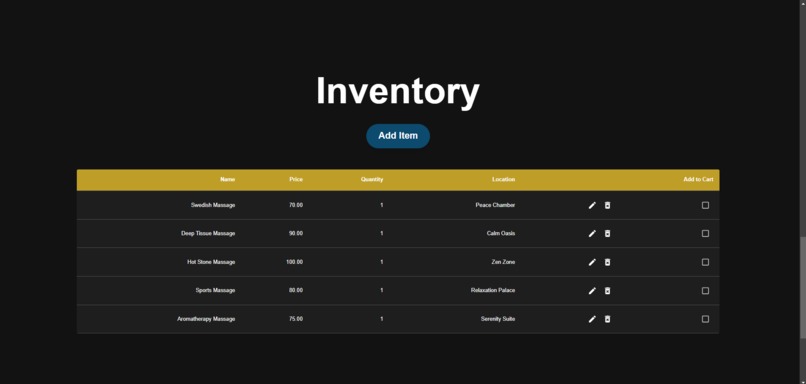The image size is (806, 384).
Task: Edit the Deep Tissue Massage row
Action: click(x=592, y=234)
